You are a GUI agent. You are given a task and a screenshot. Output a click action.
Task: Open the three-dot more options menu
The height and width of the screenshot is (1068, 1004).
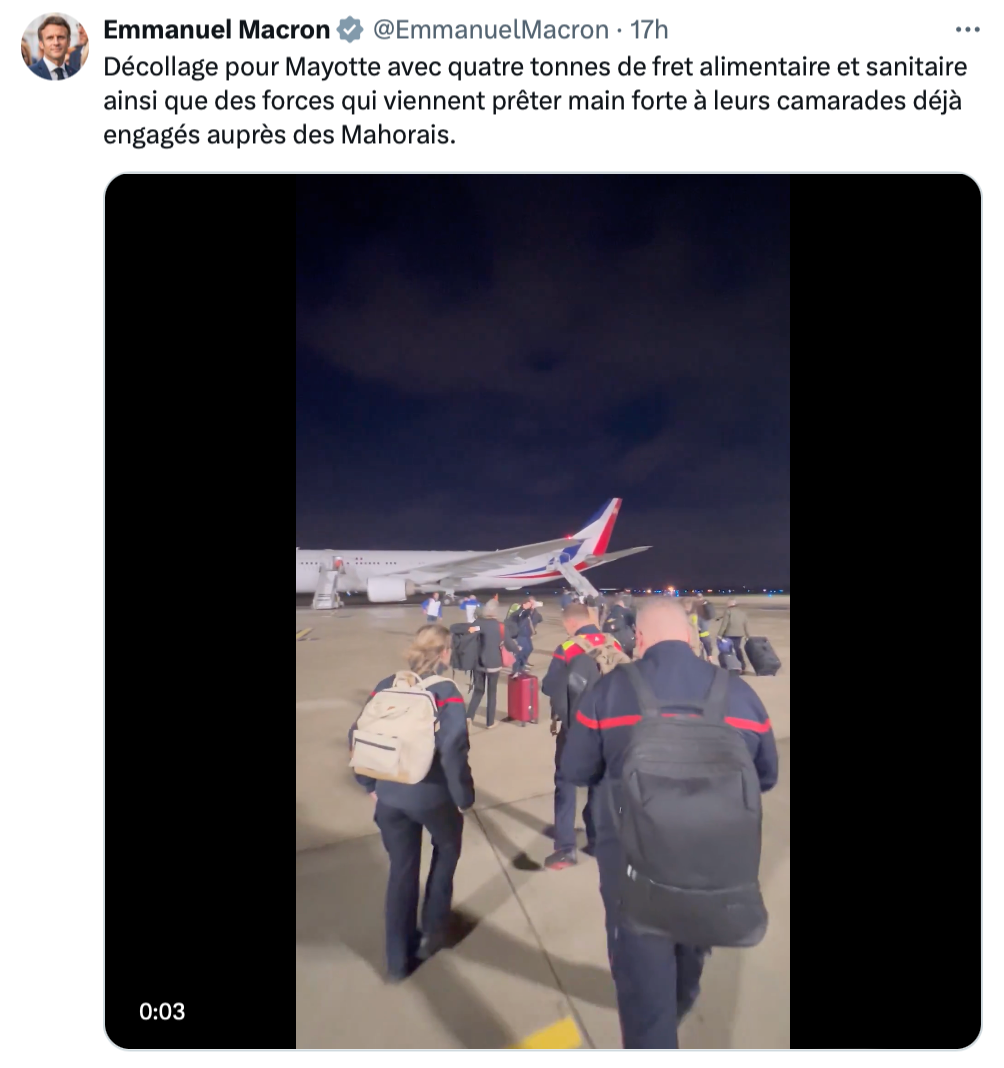[967, 30]
